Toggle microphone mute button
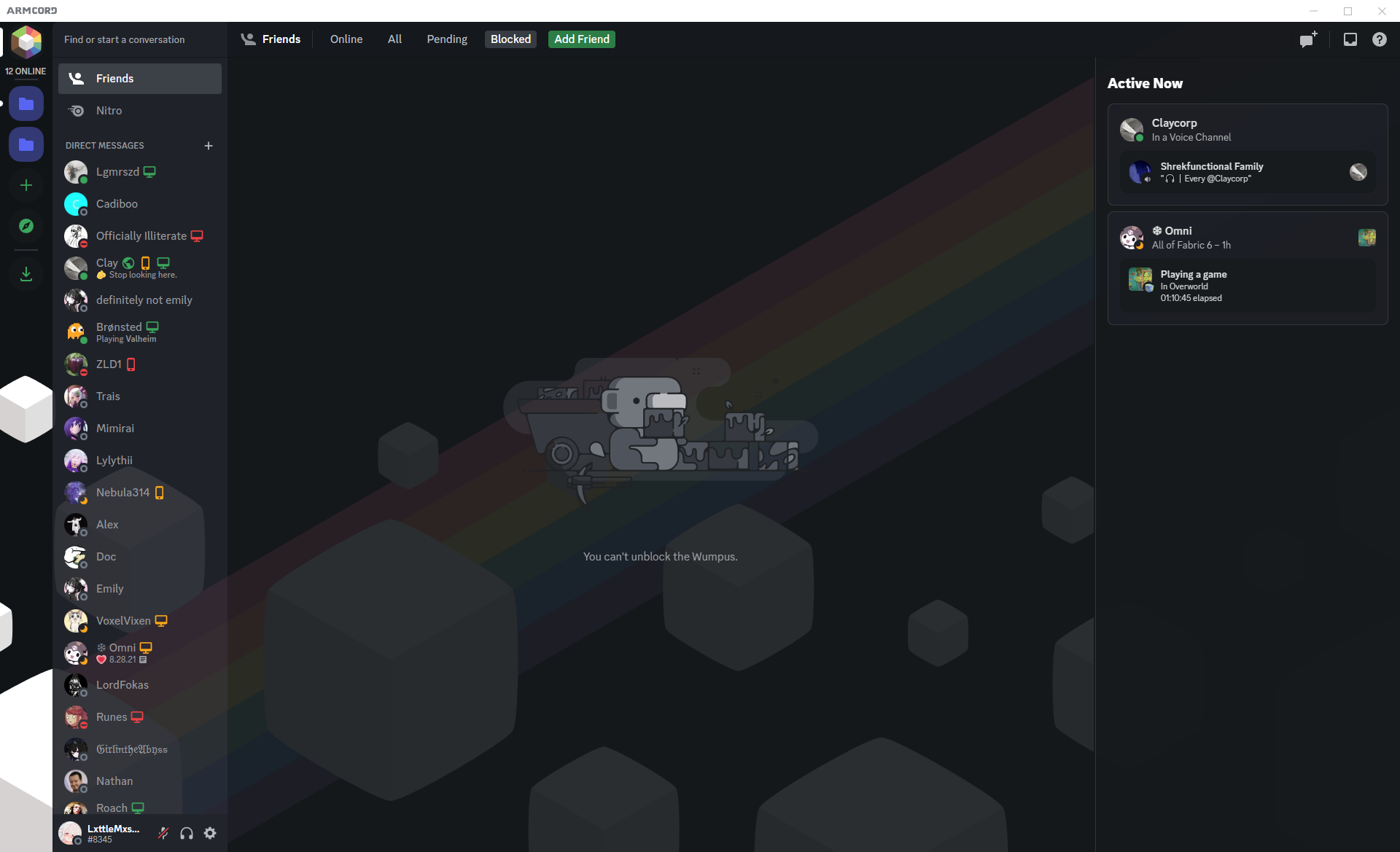1400x852 pixels. pos(163,833)
